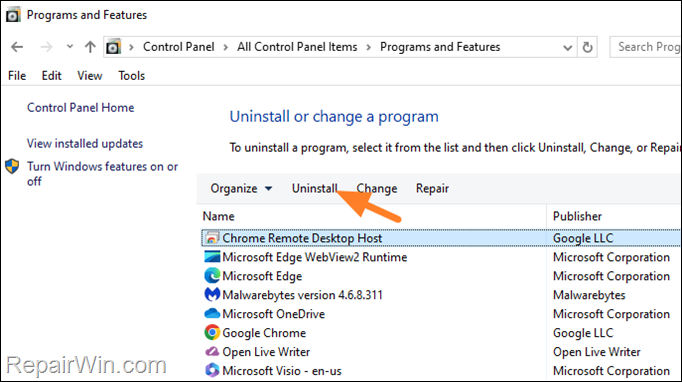The height and width of the screenshot is (382, 682).
Task: Refresh the Programs and Features list
Action: (587, 47)
